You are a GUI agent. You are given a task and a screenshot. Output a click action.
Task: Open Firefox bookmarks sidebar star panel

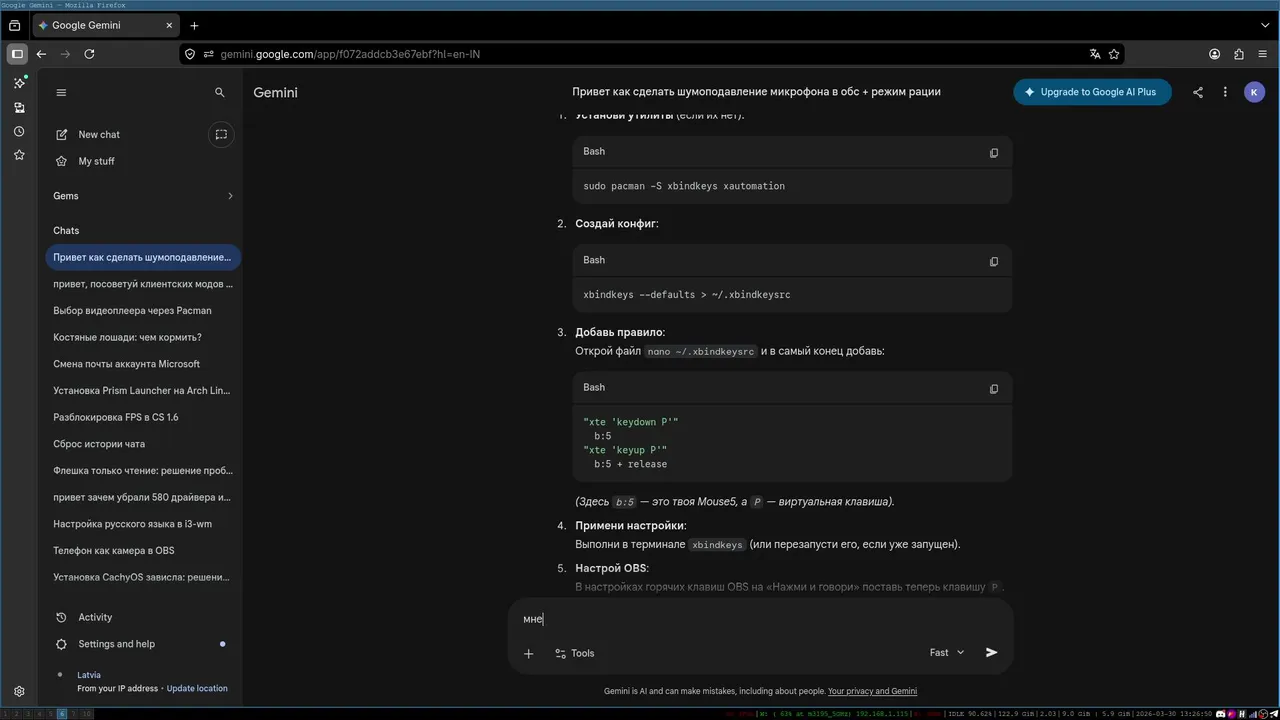(19, 155)
